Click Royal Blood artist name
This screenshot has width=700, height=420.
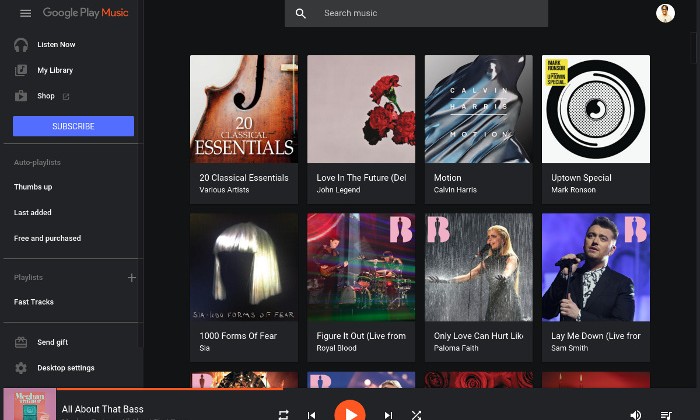pos(336,348)
